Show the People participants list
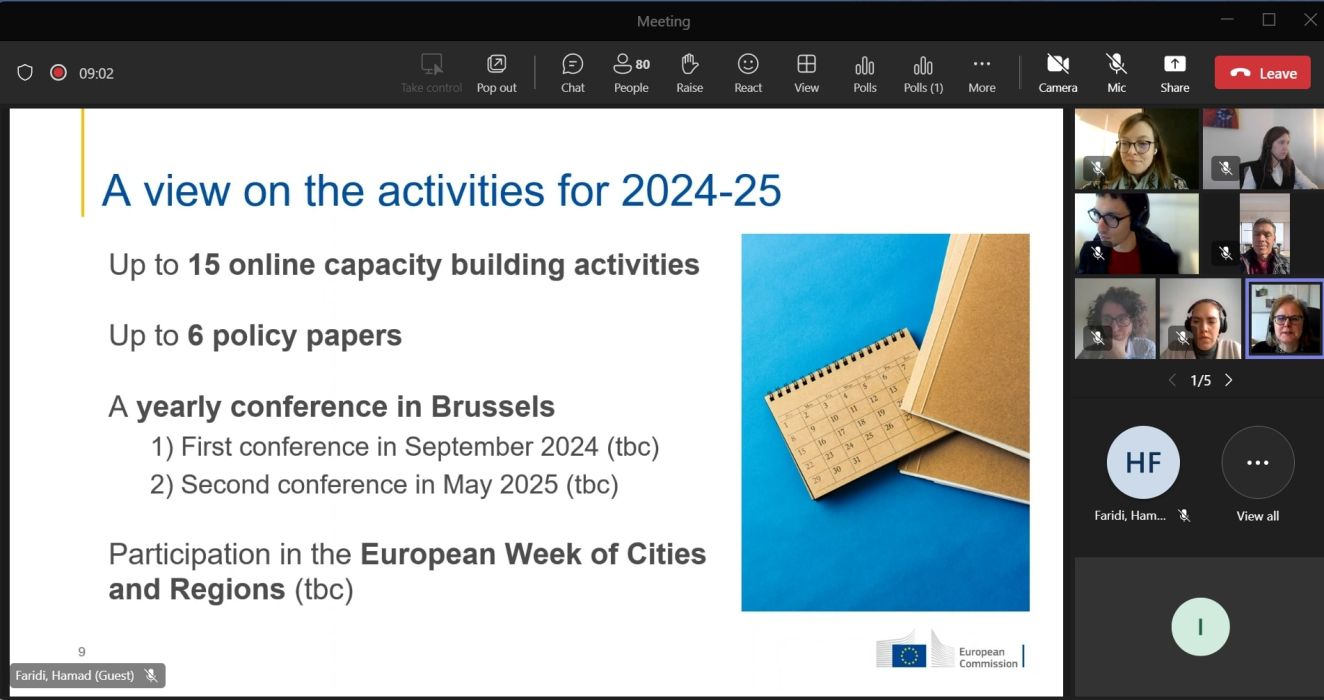 coord(631,73)
